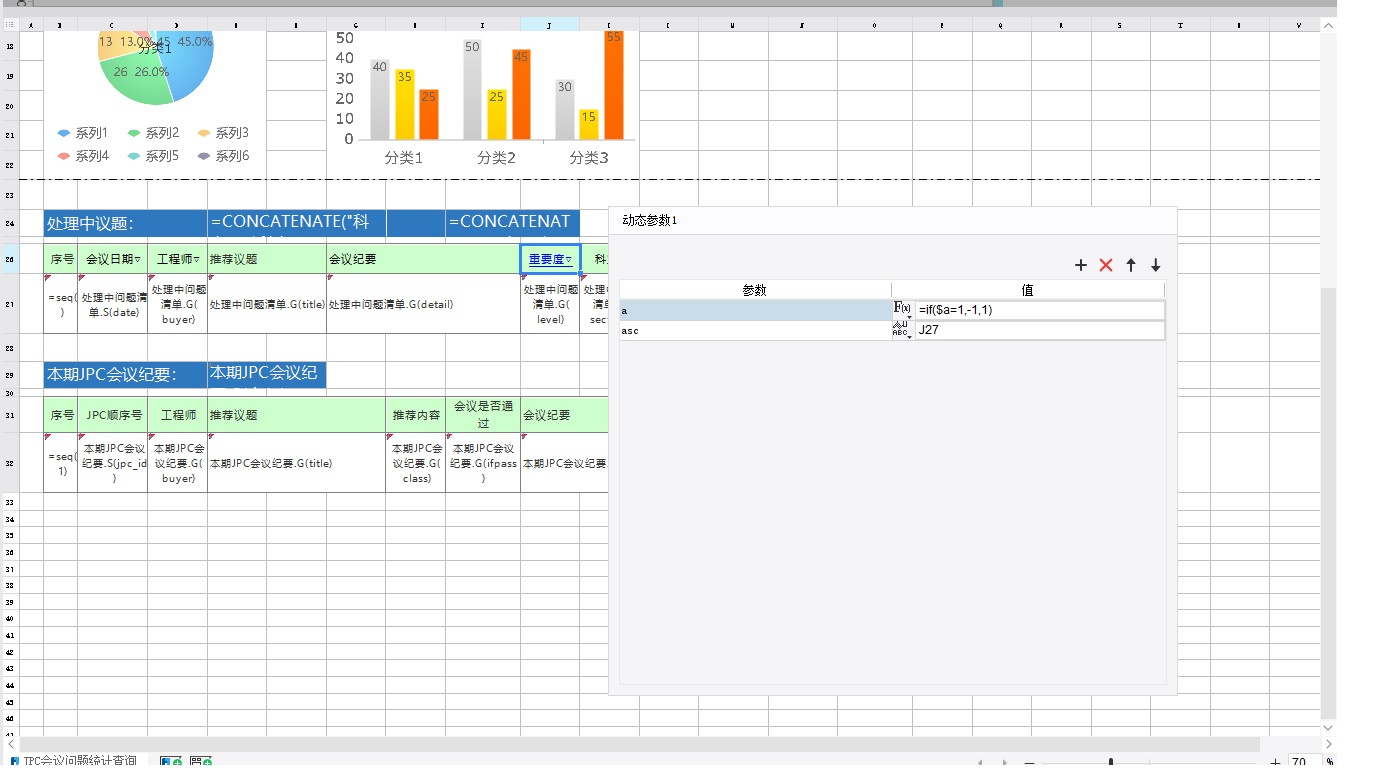Click the 系列1 legend entry
Screen dimensions: 1384x780
83,133
